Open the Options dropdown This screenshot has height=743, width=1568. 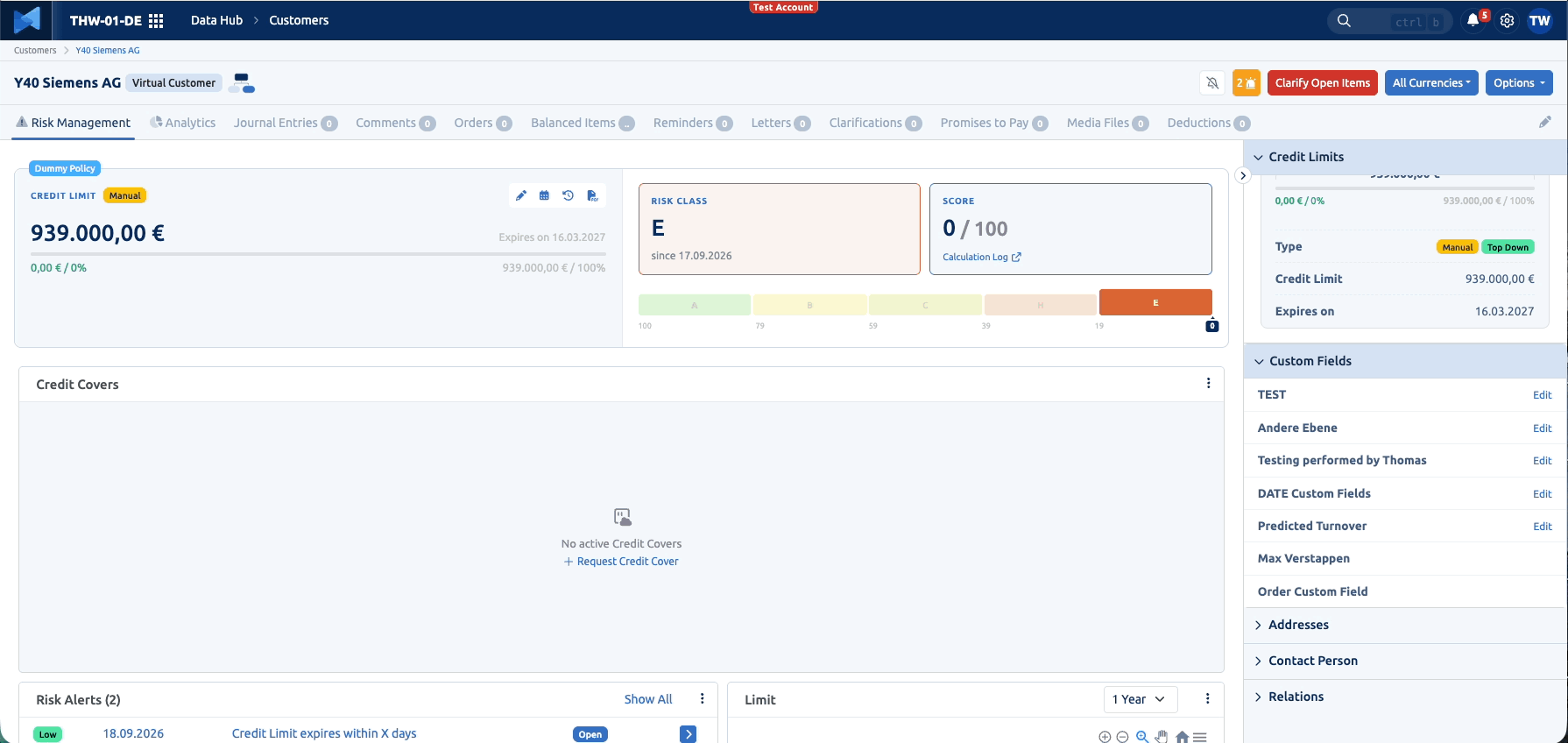pos(1519,82)
